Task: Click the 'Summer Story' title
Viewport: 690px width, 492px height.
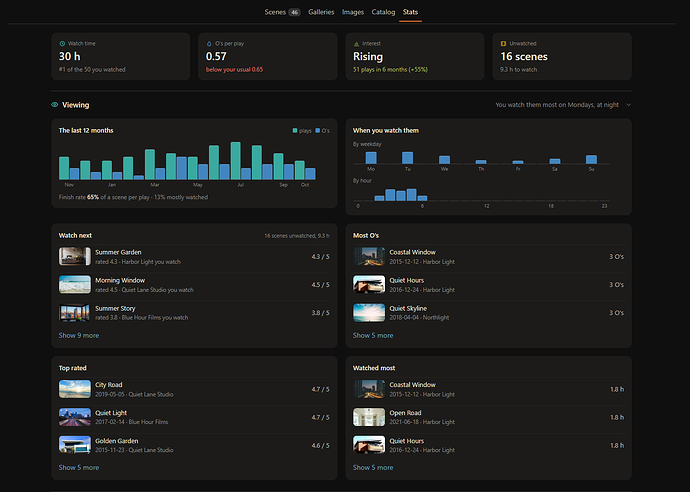Action: point(115,308)
